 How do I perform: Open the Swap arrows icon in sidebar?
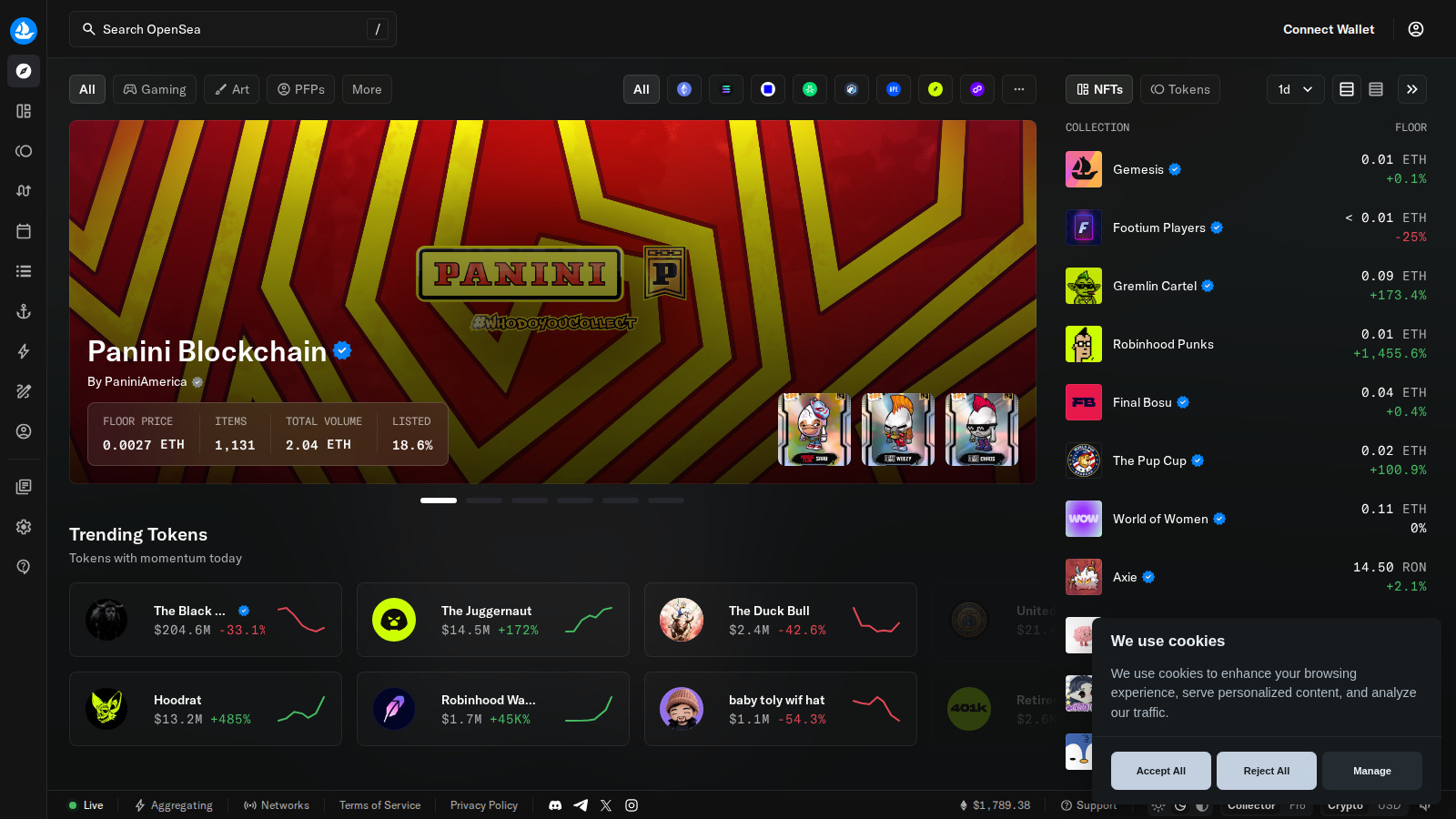point(24,191)
